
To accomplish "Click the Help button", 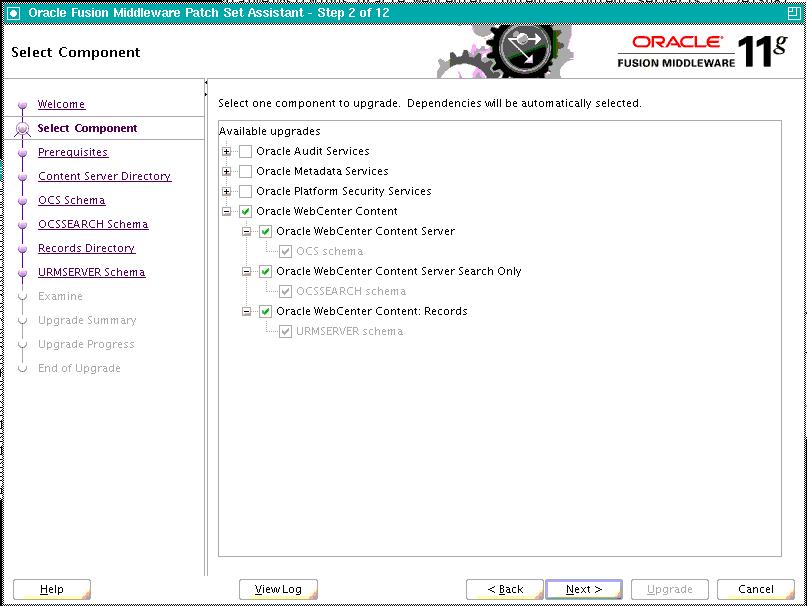I will click(x=52, y=589).
